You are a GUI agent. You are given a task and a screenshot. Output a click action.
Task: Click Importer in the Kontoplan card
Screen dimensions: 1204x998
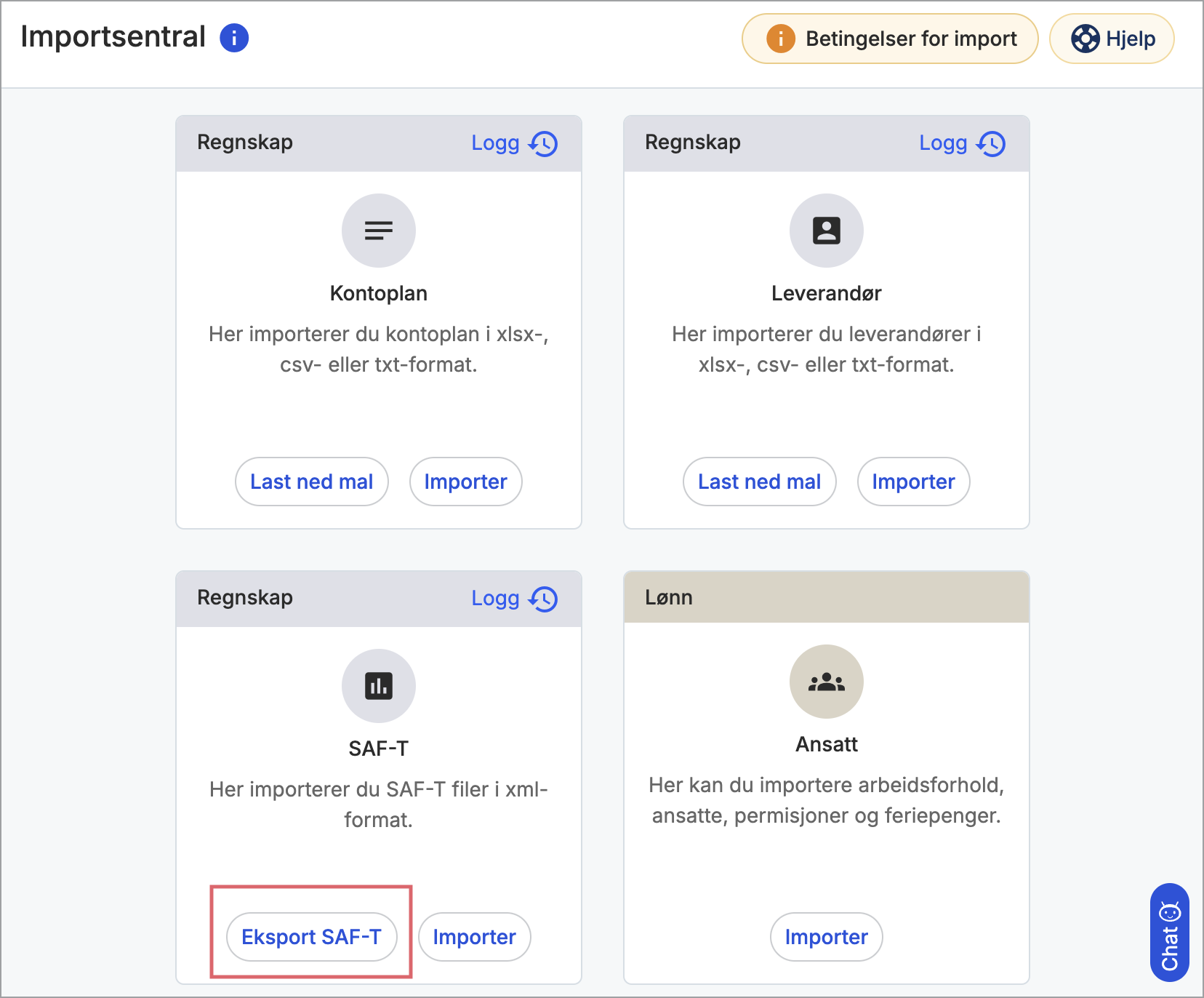pyautogui.click(x=466, y=482)
